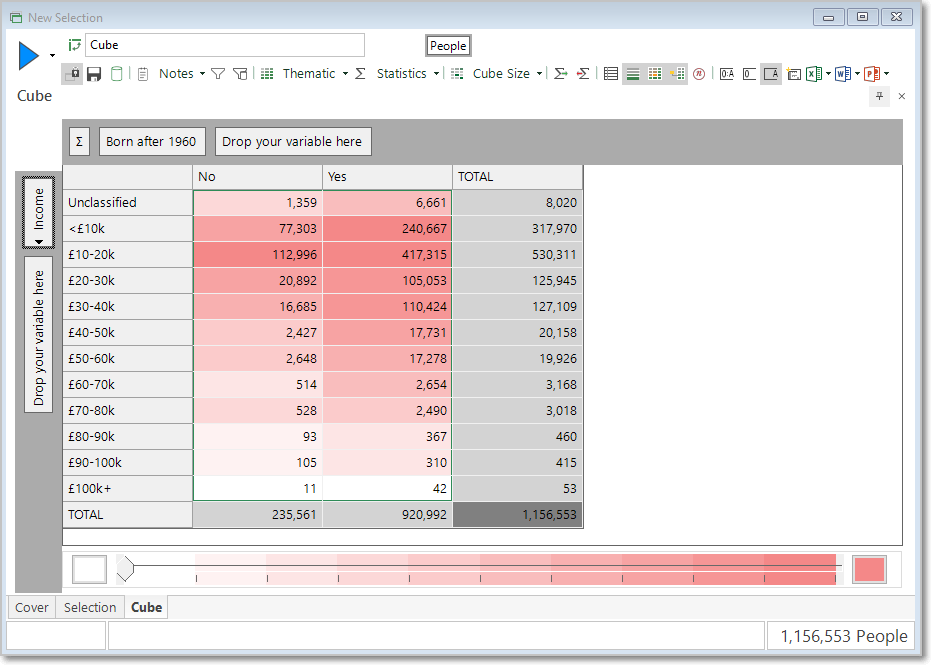This screenshot has height=665, width=931.
Task: Click the Born after 1960 variable button
Action: pos(151,142)
